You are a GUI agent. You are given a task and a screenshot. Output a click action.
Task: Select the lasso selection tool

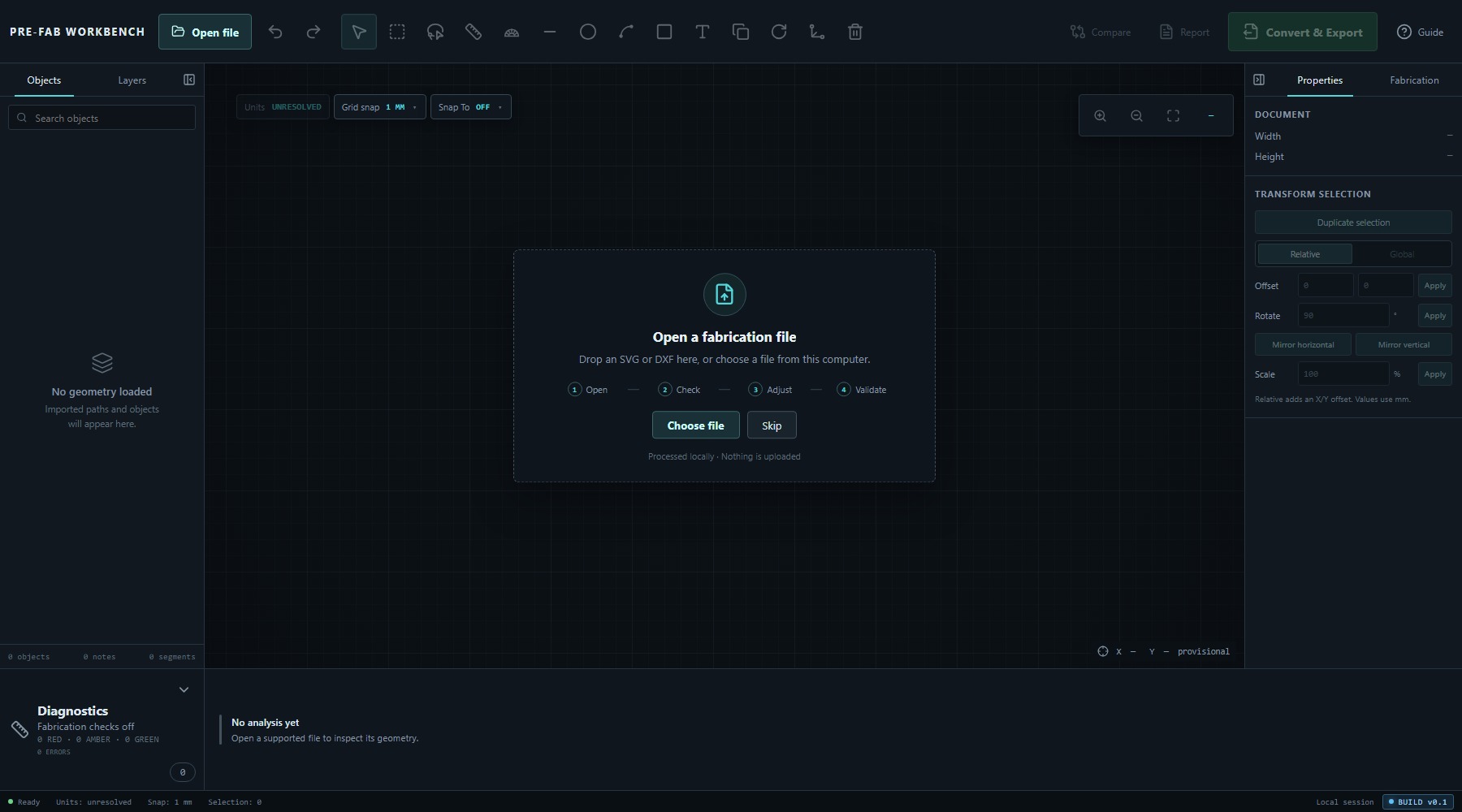[435, 32]
